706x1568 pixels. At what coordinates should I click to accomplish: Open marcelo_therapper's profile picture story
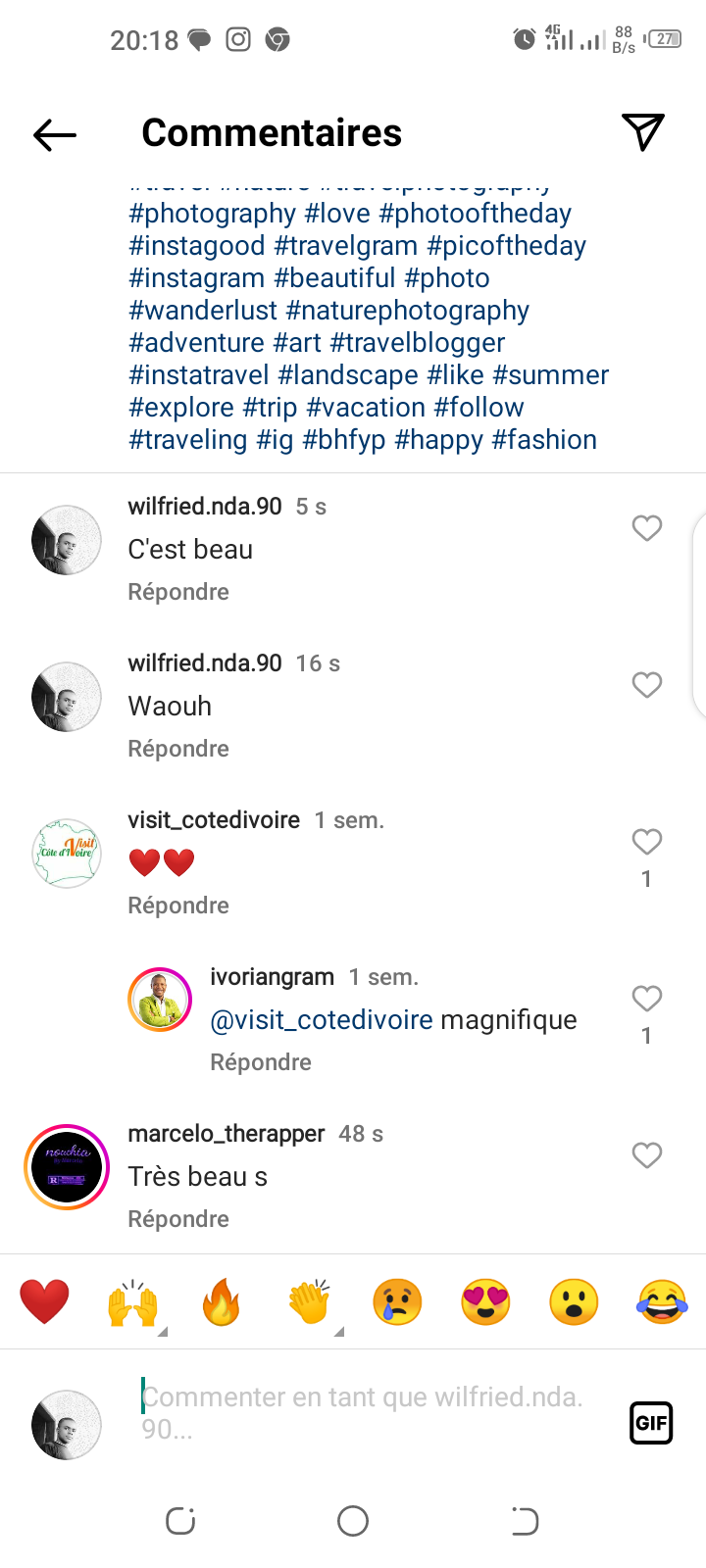[x=67, y=1167]
